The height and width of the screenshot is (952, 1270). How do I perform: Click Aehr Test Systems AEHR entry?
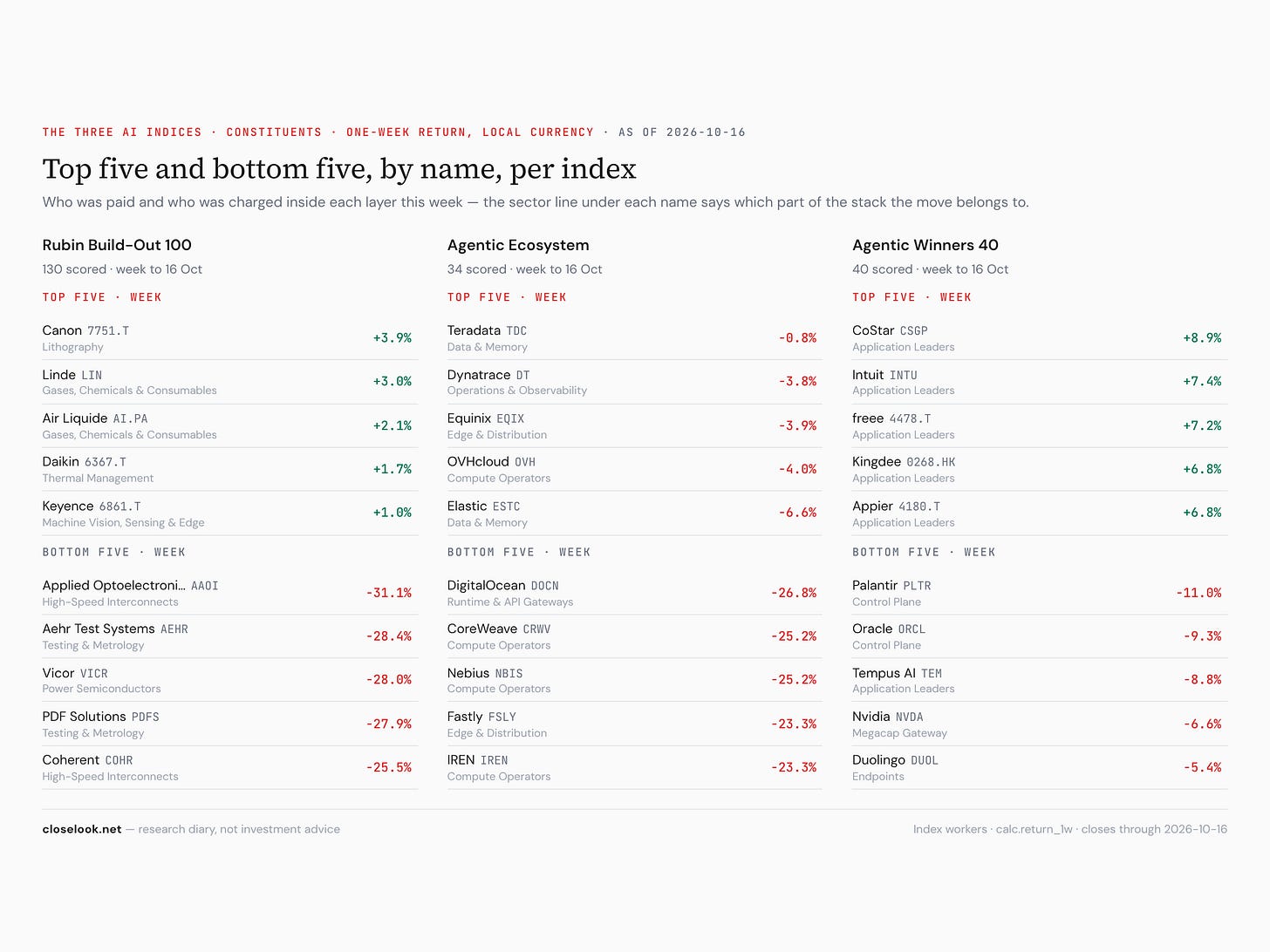(115, 629)
